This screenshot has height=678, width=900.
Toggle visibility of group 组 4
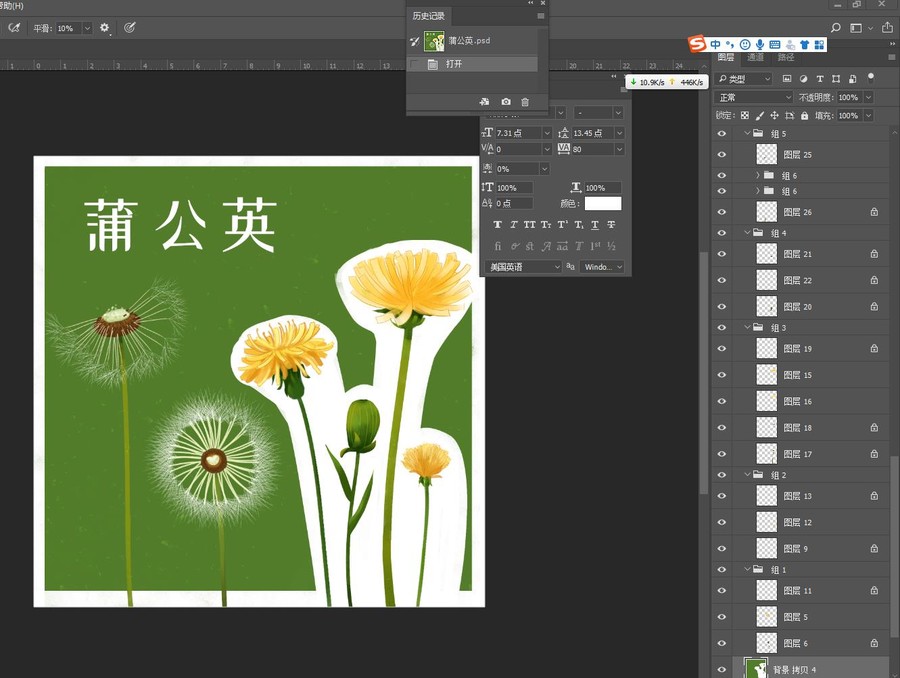[x=722, y=233]
